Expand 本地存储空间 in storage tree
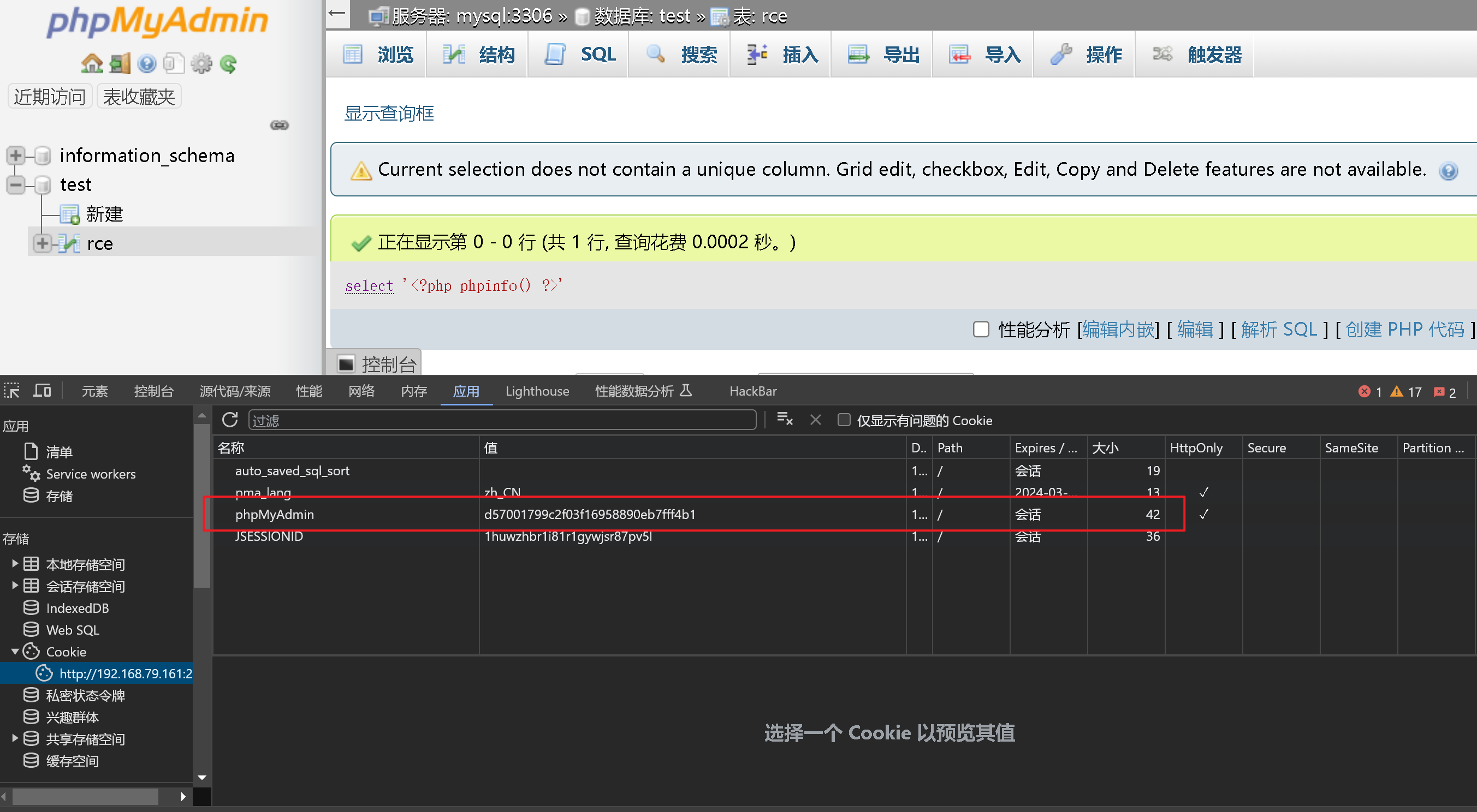 point(15,564)
